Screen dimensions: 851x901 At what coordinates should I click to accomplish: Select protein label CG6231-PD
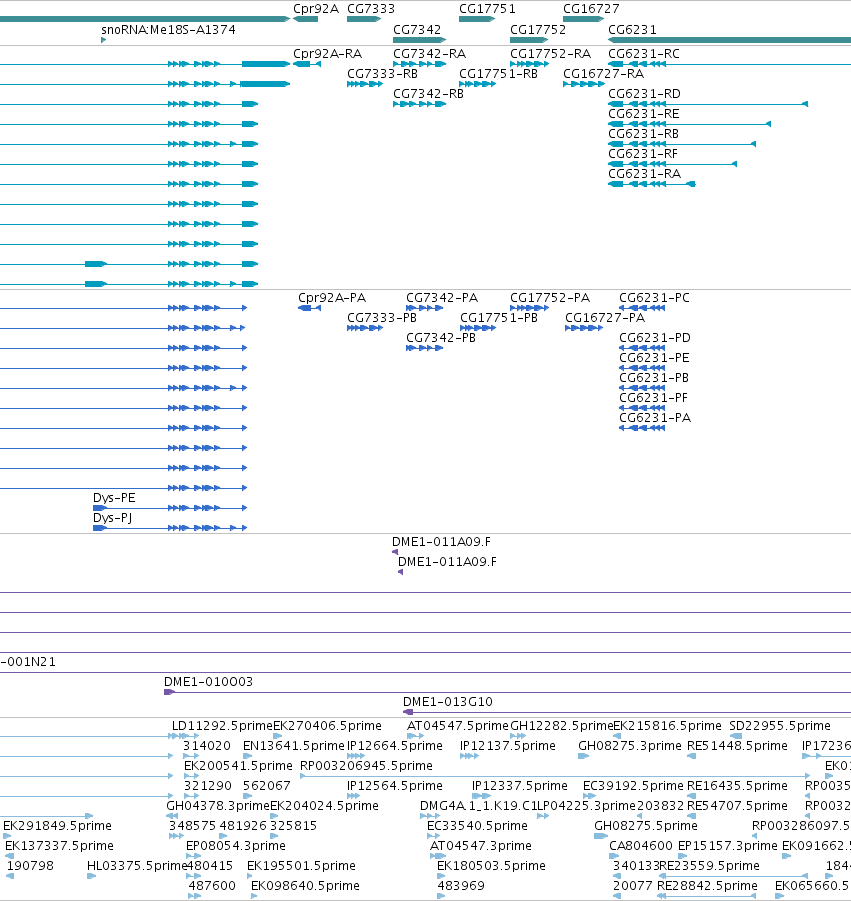(655, 338)
